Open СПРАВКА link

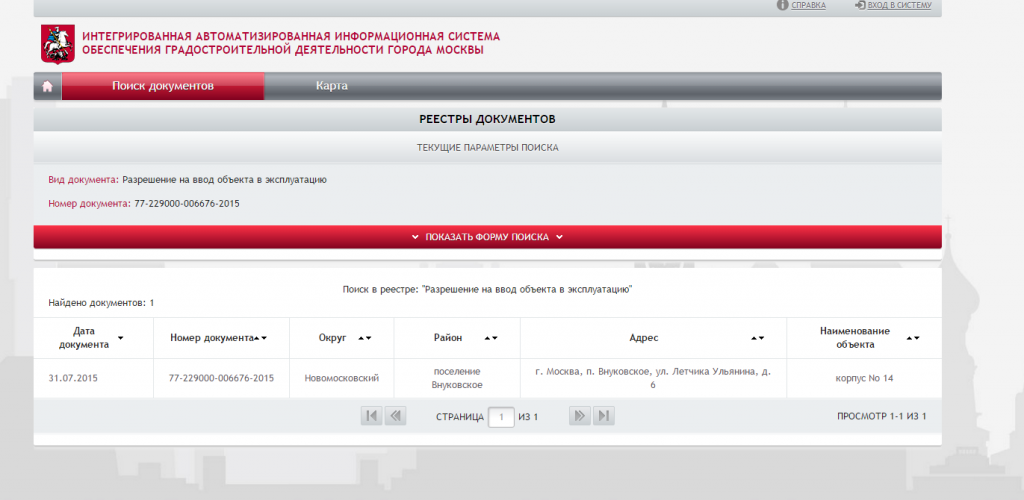[x=808, y=5]
